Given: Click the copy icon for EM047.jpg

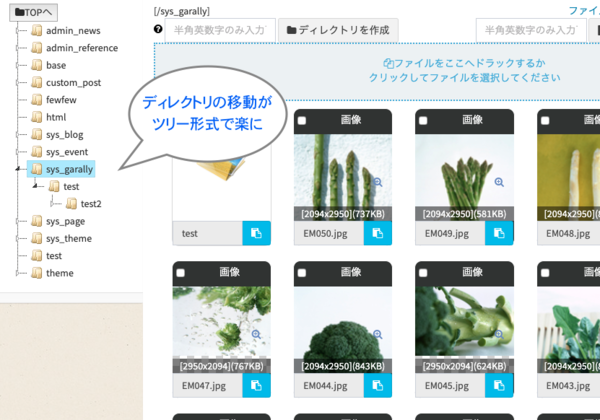Looking at the screenshot, I should pos(256,385).
